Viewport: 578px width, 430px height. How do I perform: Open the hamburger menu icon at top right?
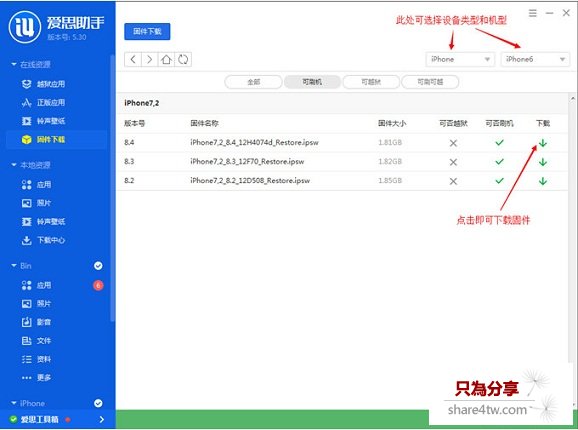[533, 13]
